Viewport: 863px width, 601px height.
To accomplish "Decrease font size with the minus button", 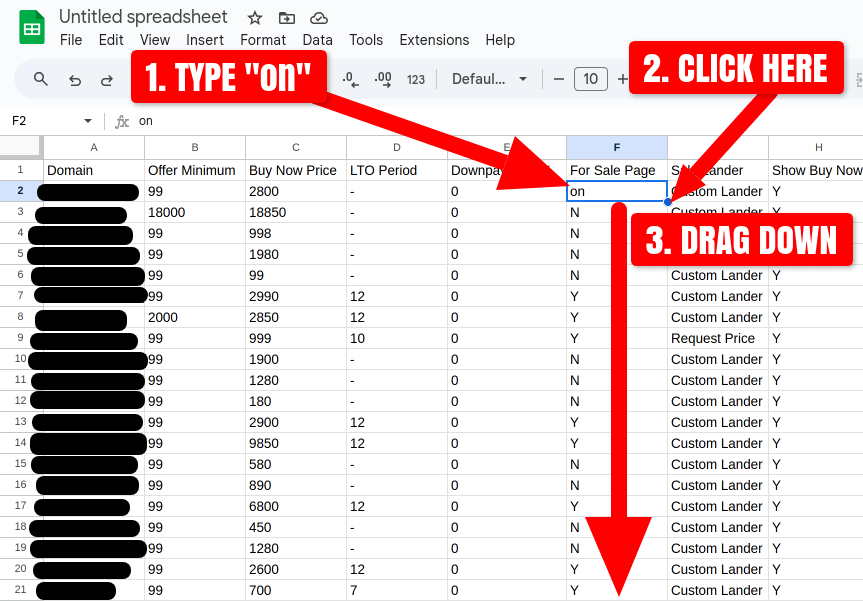I will [560, 79].
